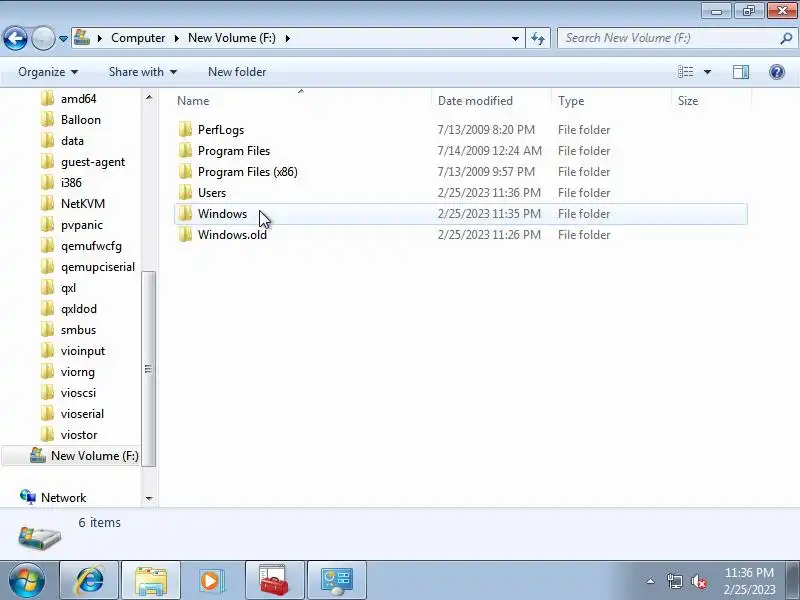Open Help via the question mark icon
Viewport: 800px width, 600px height.
point(777,72)
